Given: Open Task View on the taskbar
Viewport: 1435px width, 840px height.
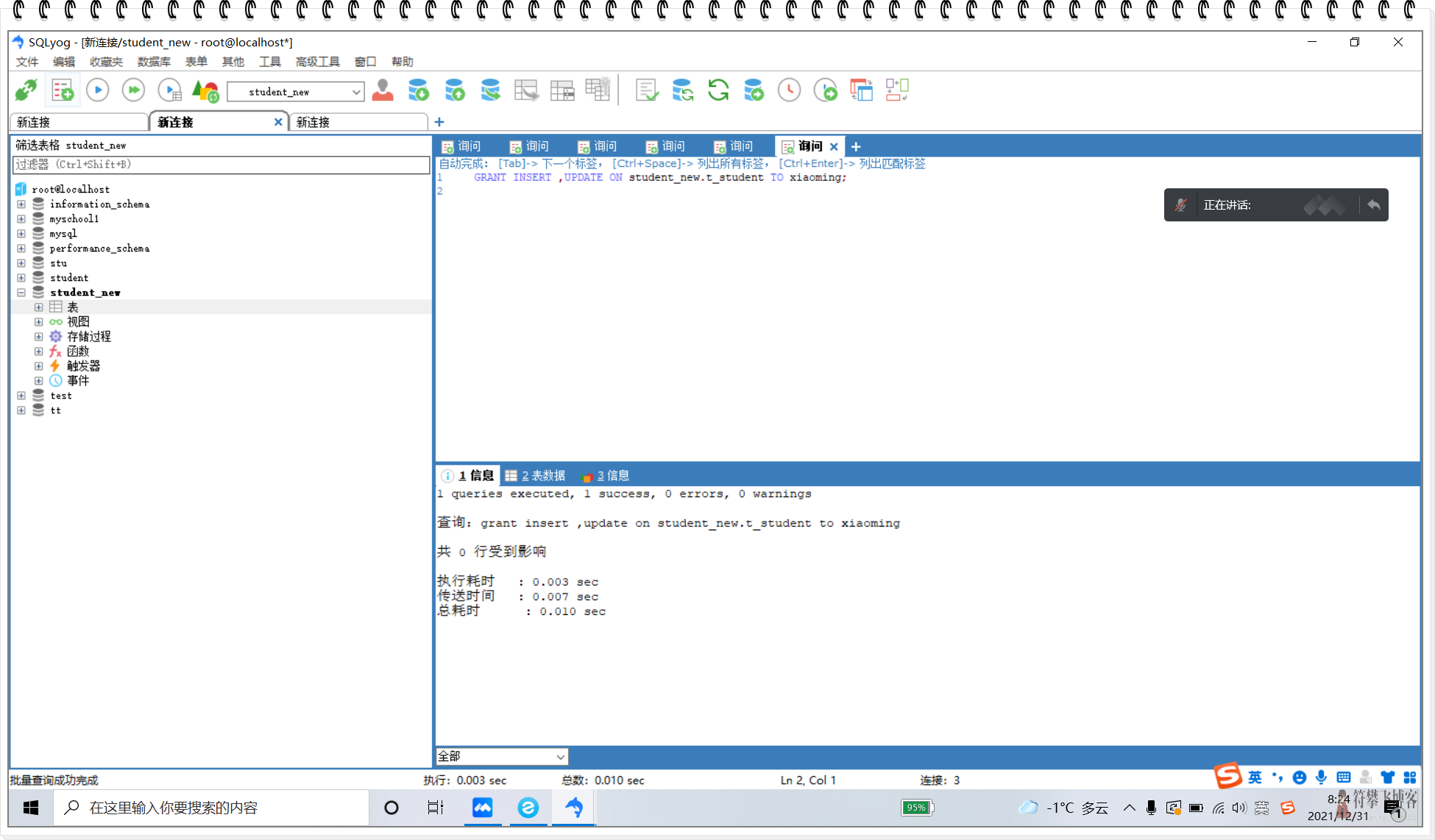Looking at the screenshot, I should coord(436,808).
